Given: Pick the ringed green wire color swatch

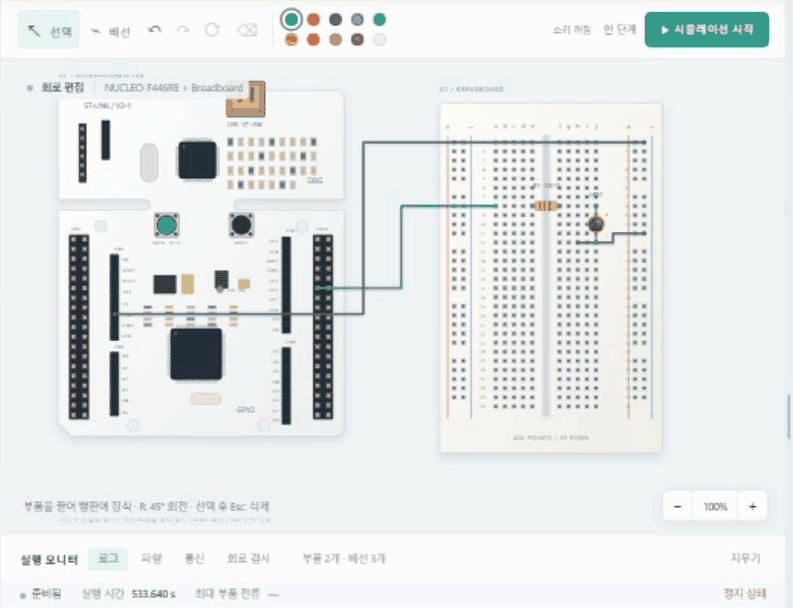Looking at the screenshot, I should (x=291, y=19).
